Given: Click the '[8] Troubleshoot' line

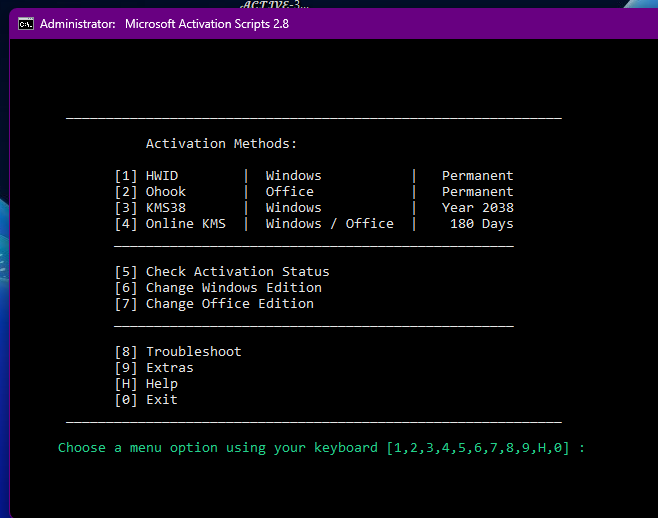Looking at the screenshot, I should 178,351.
